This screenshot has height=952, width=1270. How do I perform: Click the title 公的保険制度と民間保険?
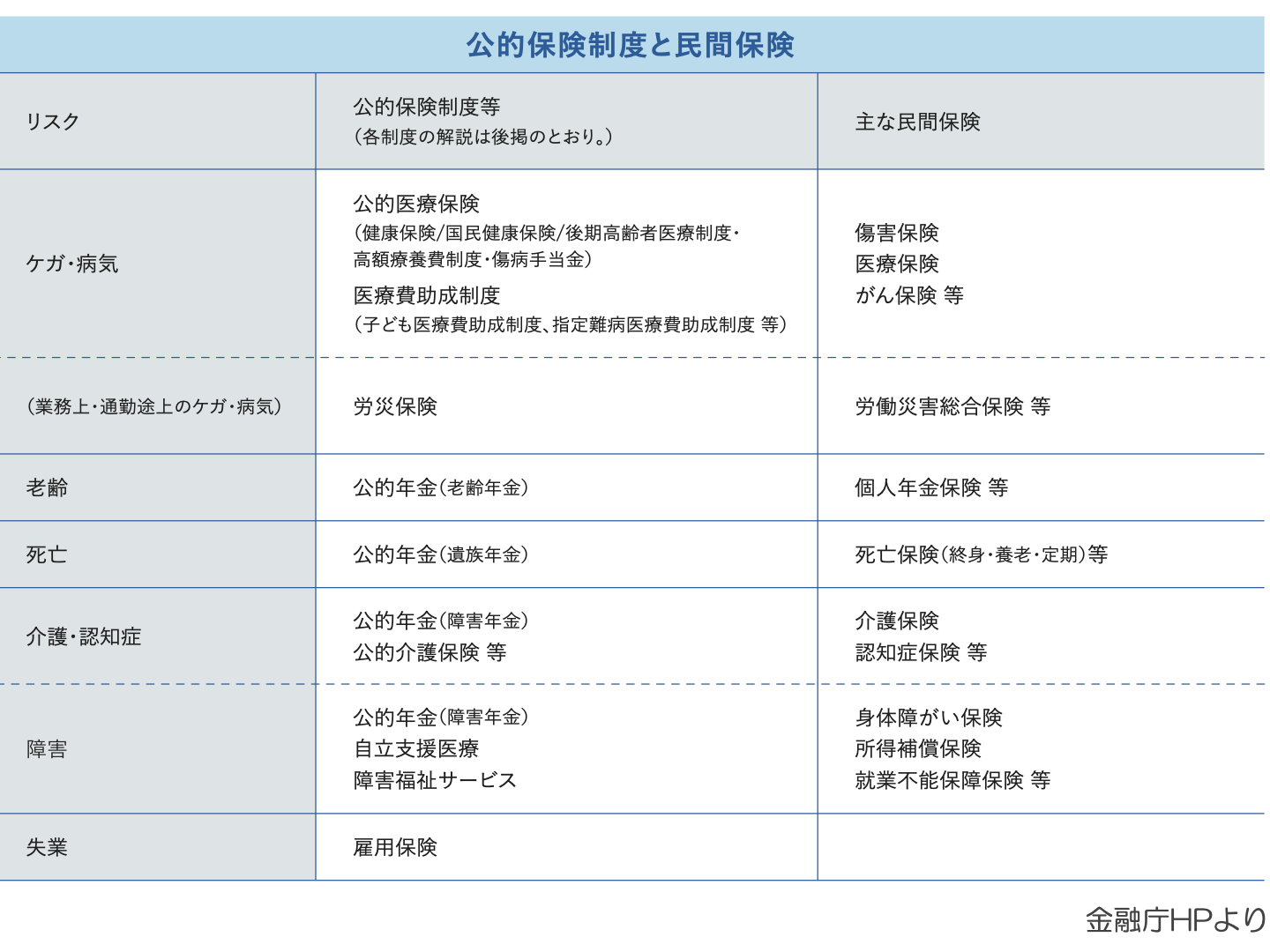(631, 45)
